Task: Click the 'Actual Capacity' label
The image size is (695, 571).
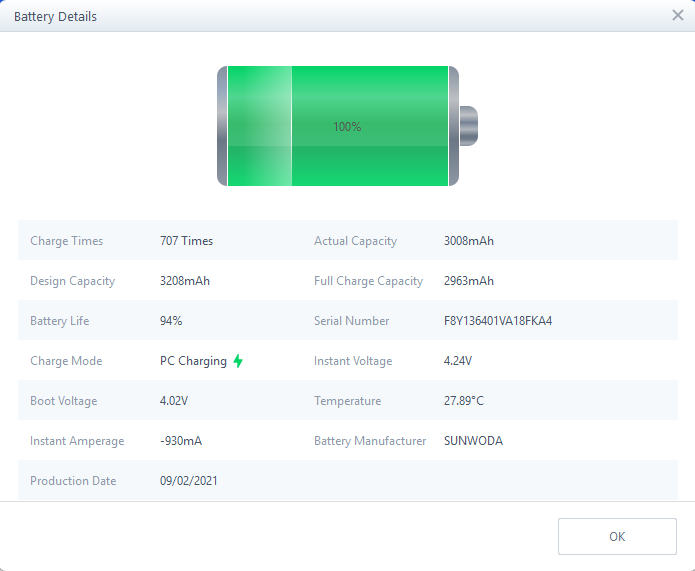Action: coord(355,241)
